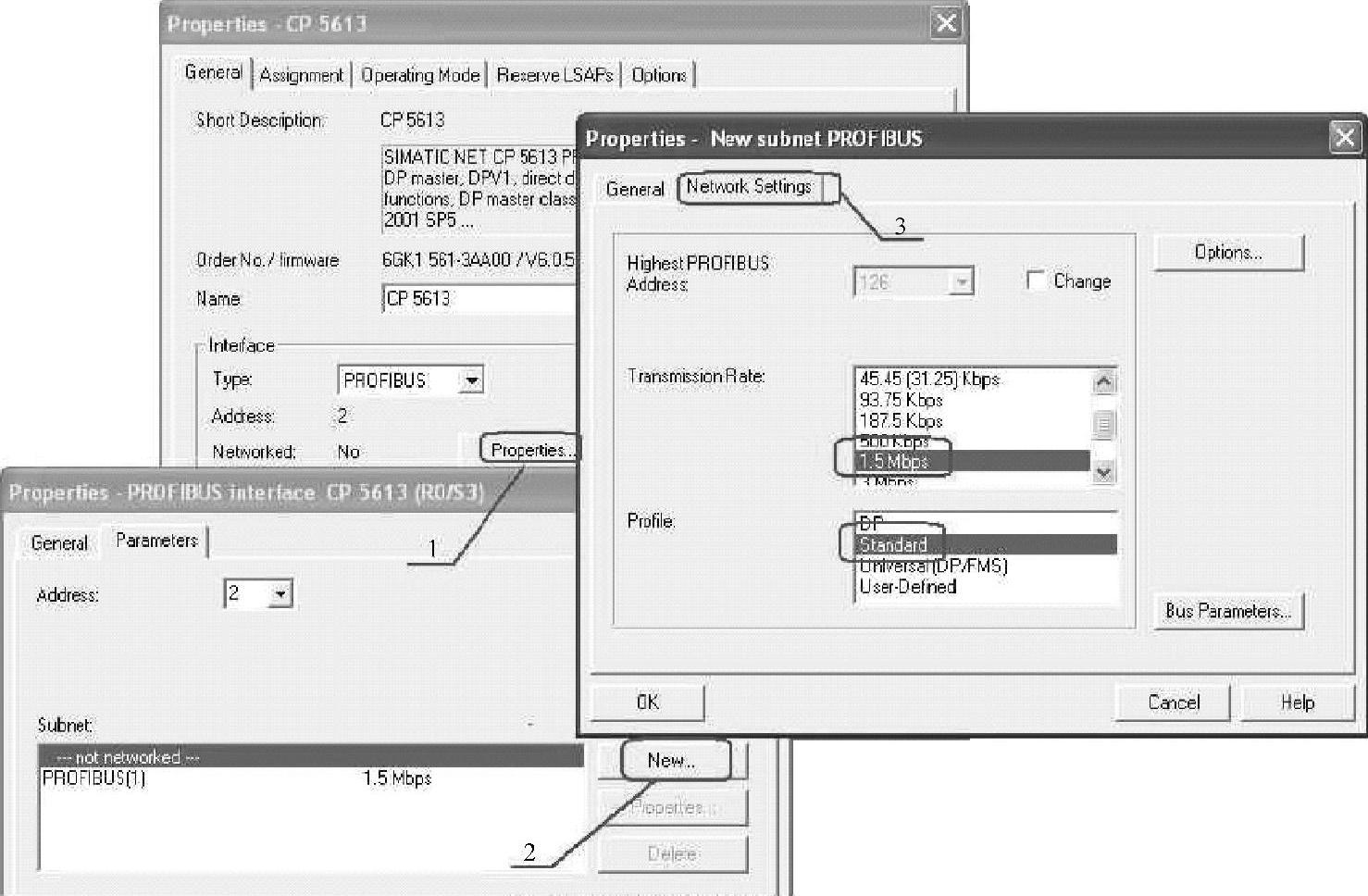Open the Address dropdown in the PROFIBUS interface window
Screen dimensions: 1368x896
[280, 593]
